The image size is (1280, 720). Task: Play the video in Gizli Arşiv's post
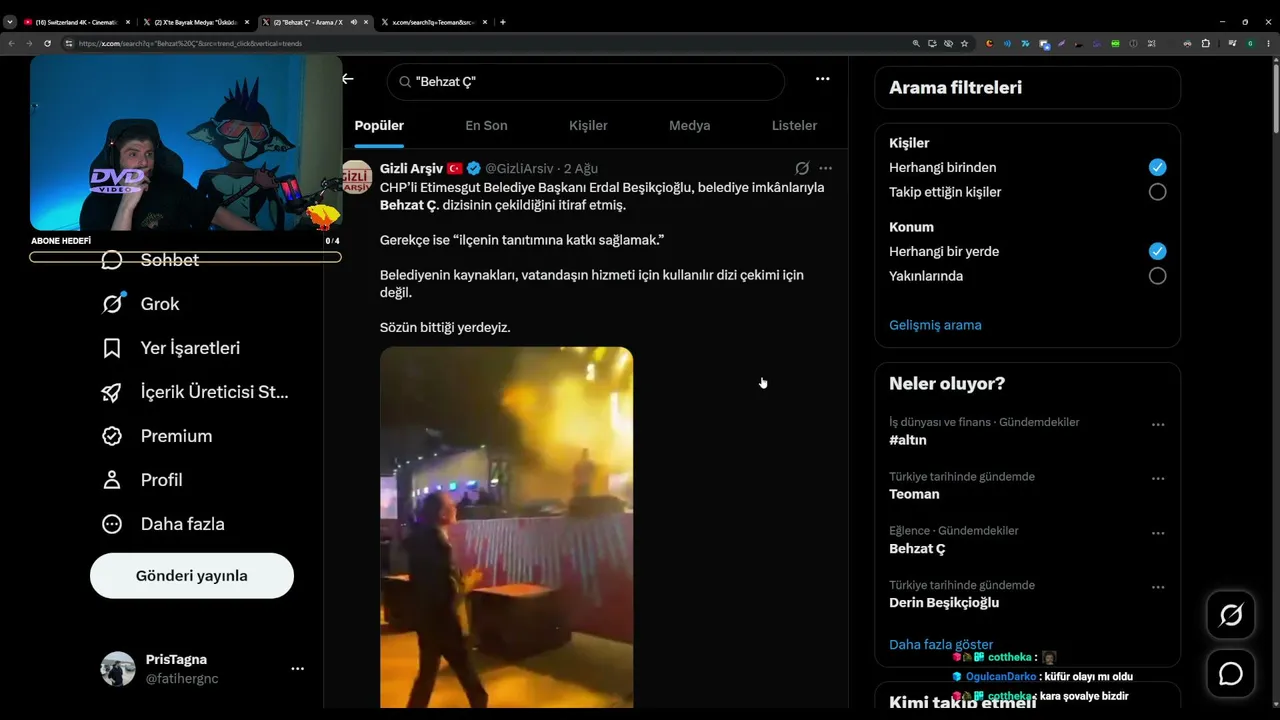506,527
